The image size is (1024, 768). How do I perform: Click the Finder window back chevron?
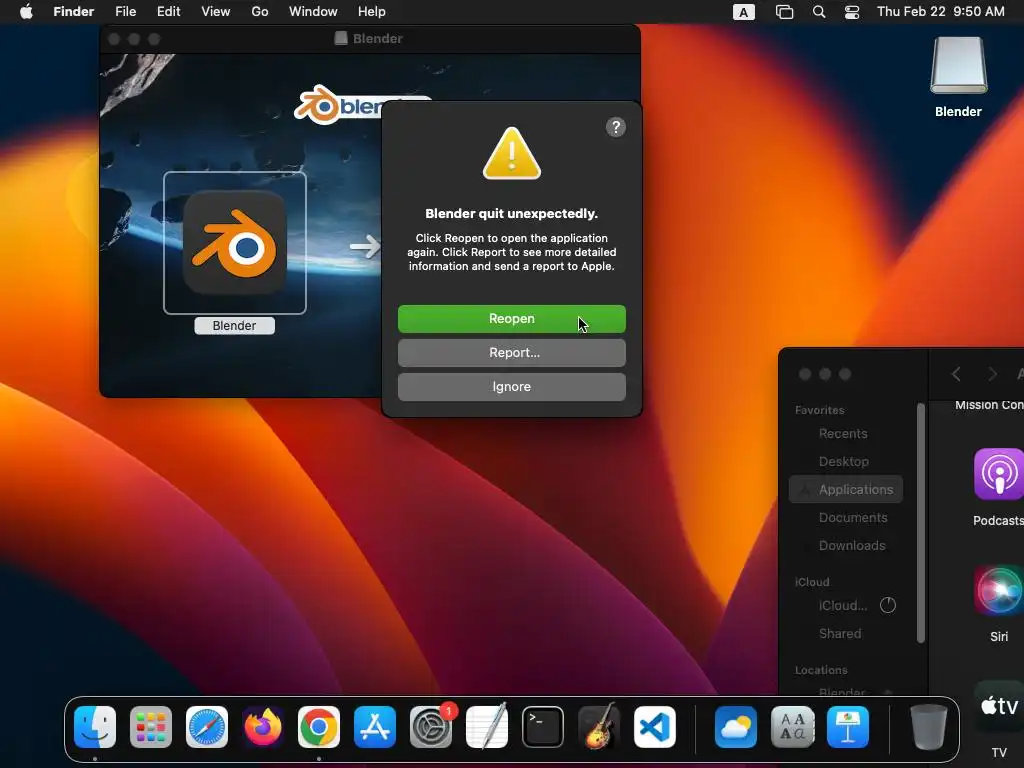[956, 374]
